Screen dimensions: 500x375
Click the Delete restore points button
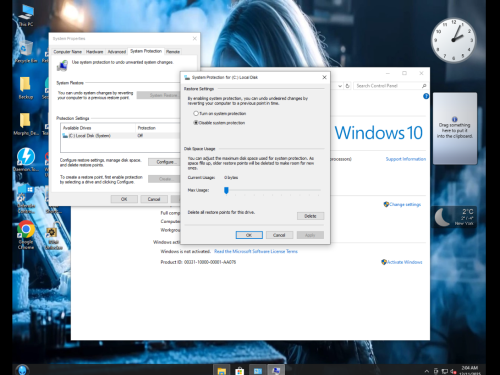(x=310, y=216)
